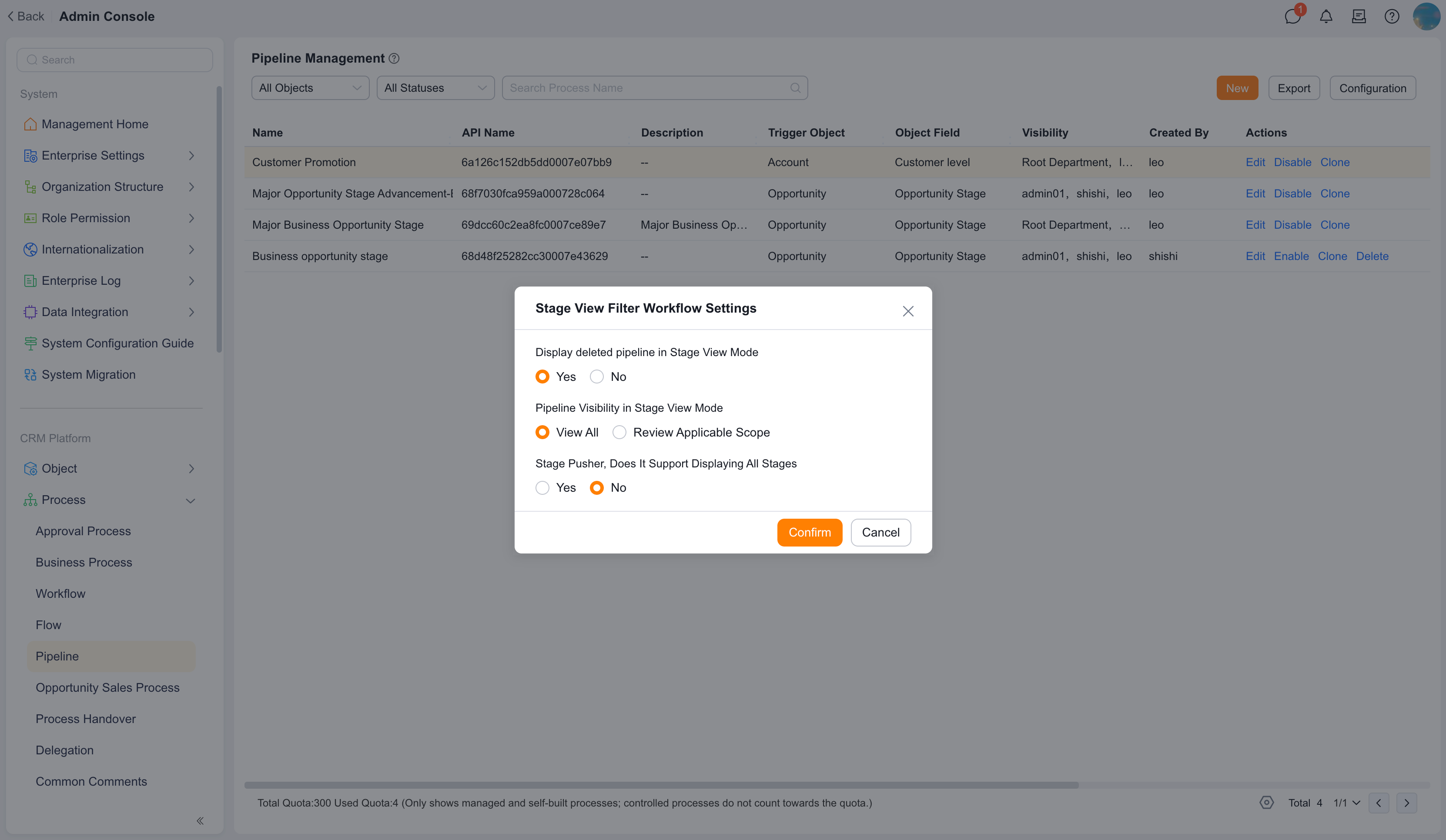The width and height of the screenshot is (1446, 840).
Task: Confirm the workflow settings
Action: (810, 532)
